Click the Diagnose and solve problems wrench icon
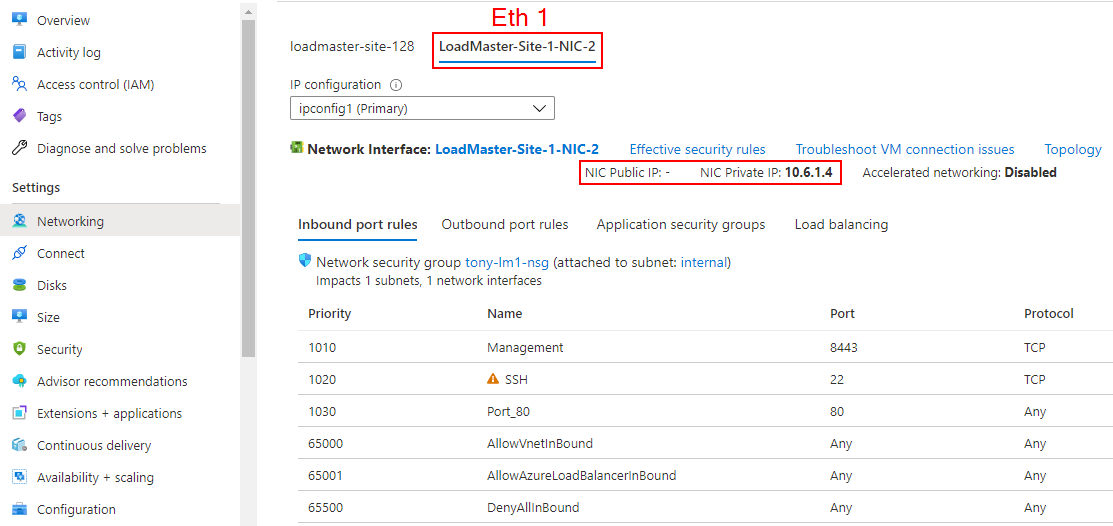 (x=20, y=148)
